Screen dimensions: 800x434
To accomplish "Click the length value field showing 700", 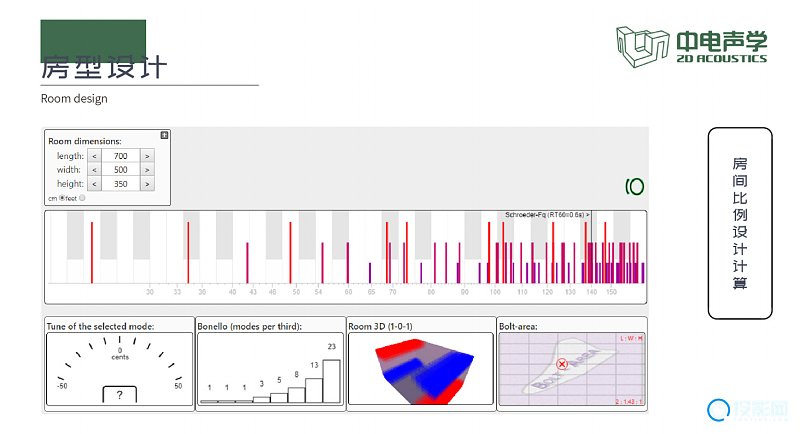I will pyautogui.click(x=121, y=156).
